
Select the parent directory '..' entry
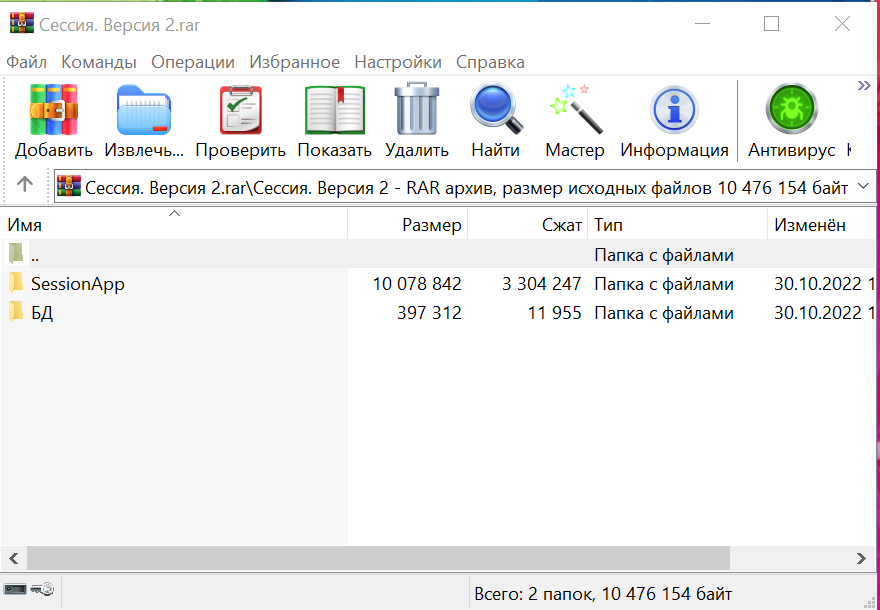click(x=34, y=255)
